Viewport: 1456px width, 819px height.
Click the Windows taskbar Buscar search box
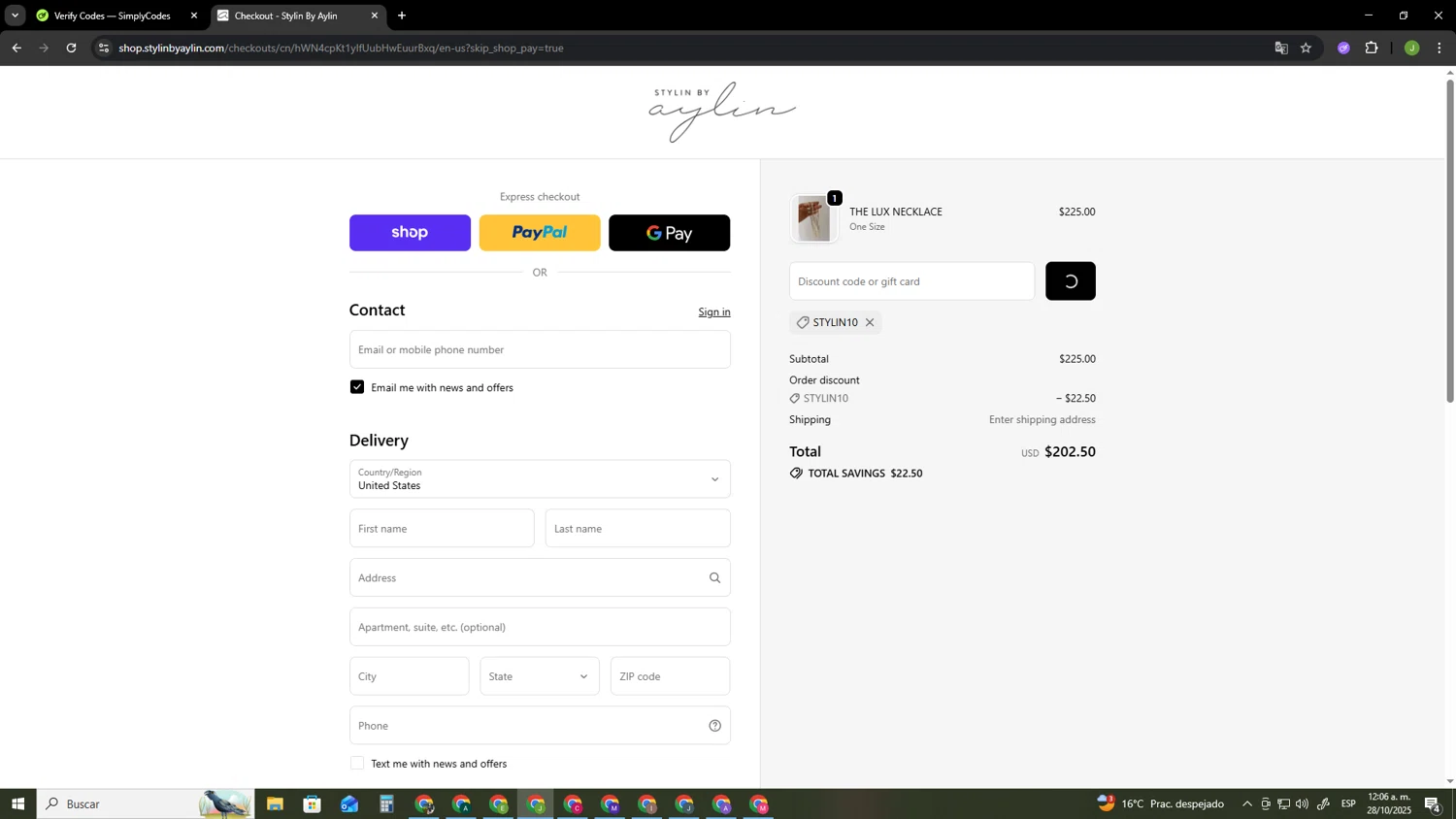(146, 803)
